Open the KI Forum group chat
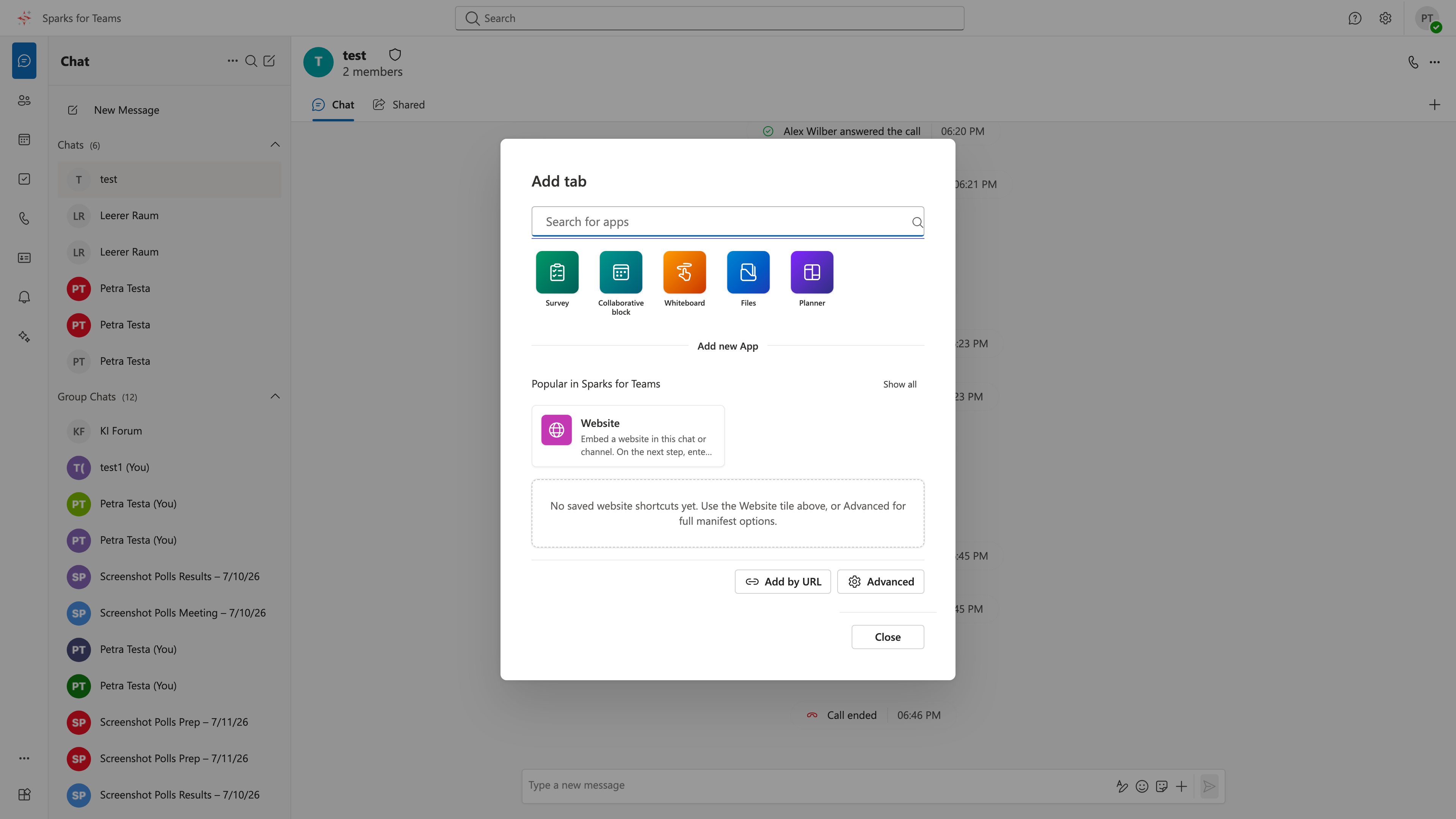 (169, 431)
